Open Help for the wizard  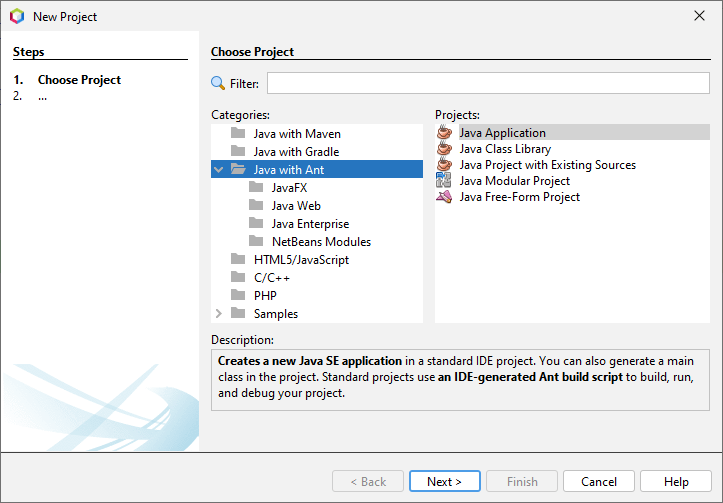tap(676, 481)
